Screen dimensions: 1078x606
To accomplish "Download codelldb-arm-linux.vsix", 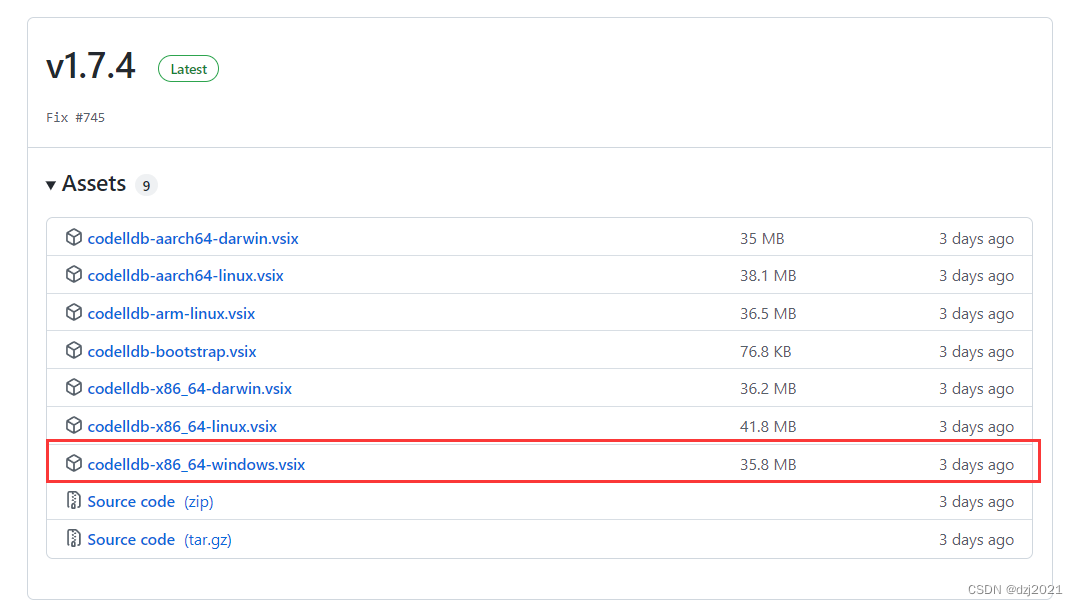I will [171, 313].
